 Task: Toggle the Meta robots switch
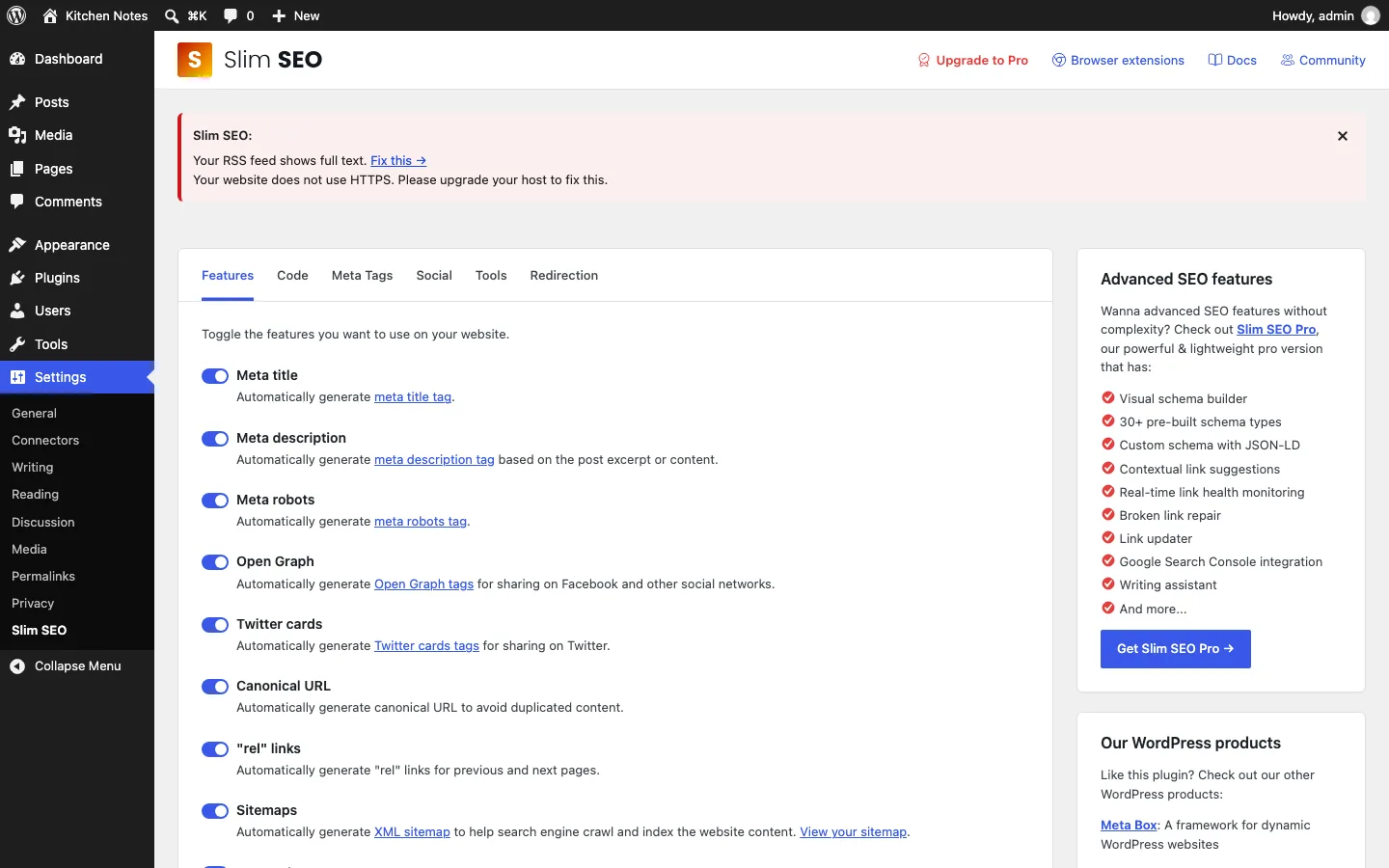(215, 501)
